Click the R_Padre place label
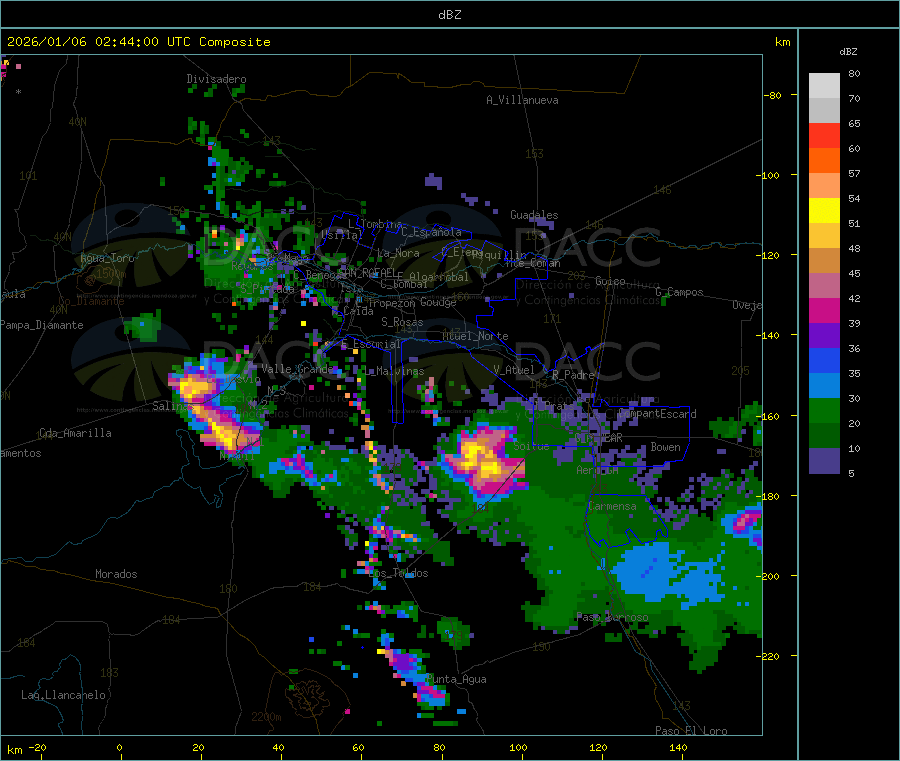 [x=573, y=375]
